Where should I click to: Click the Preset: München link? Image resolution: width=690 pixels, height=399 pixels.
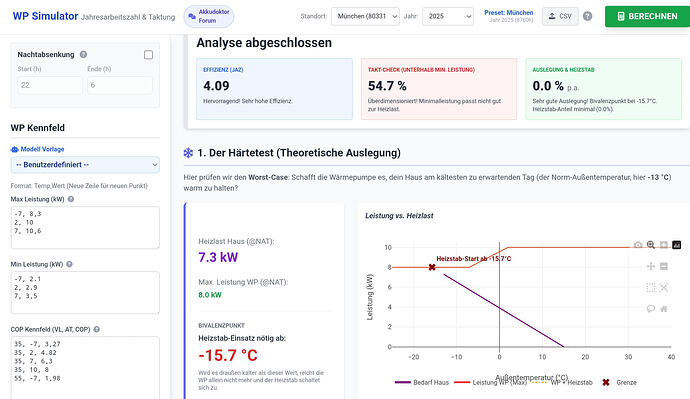pos(509,13)
